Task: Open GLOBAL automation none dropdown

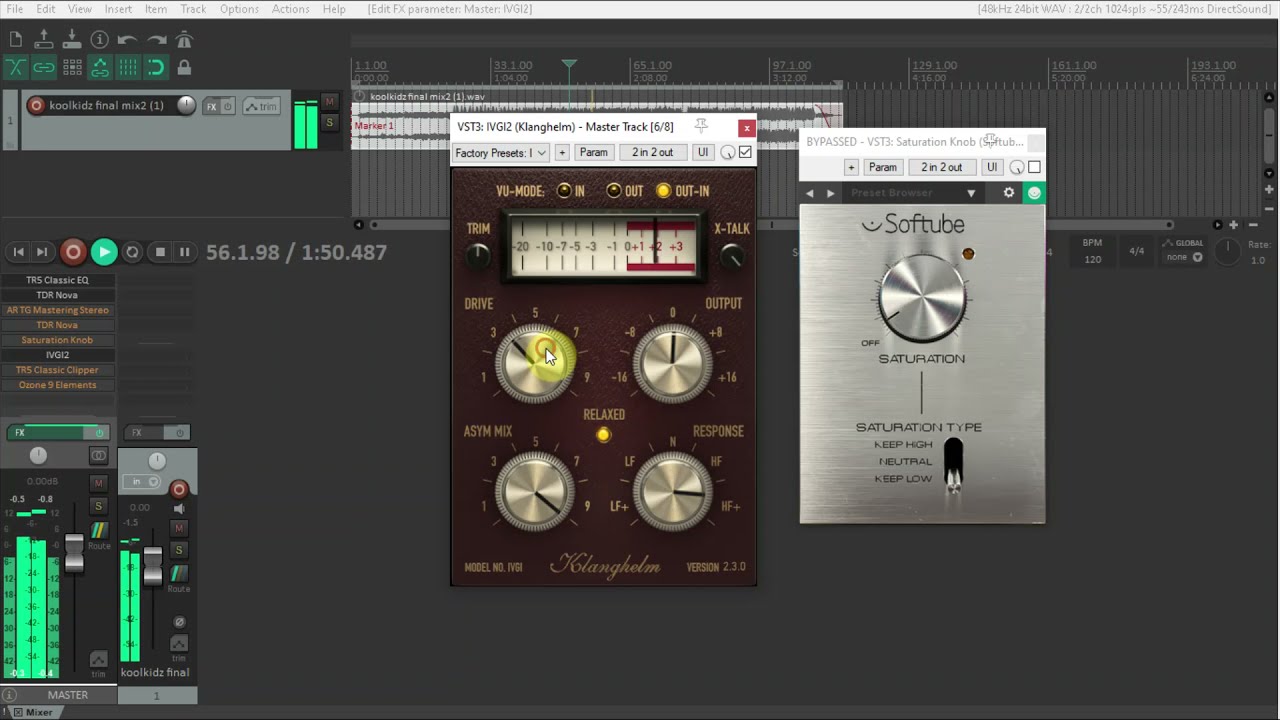Action: [x=1184, y=257]
